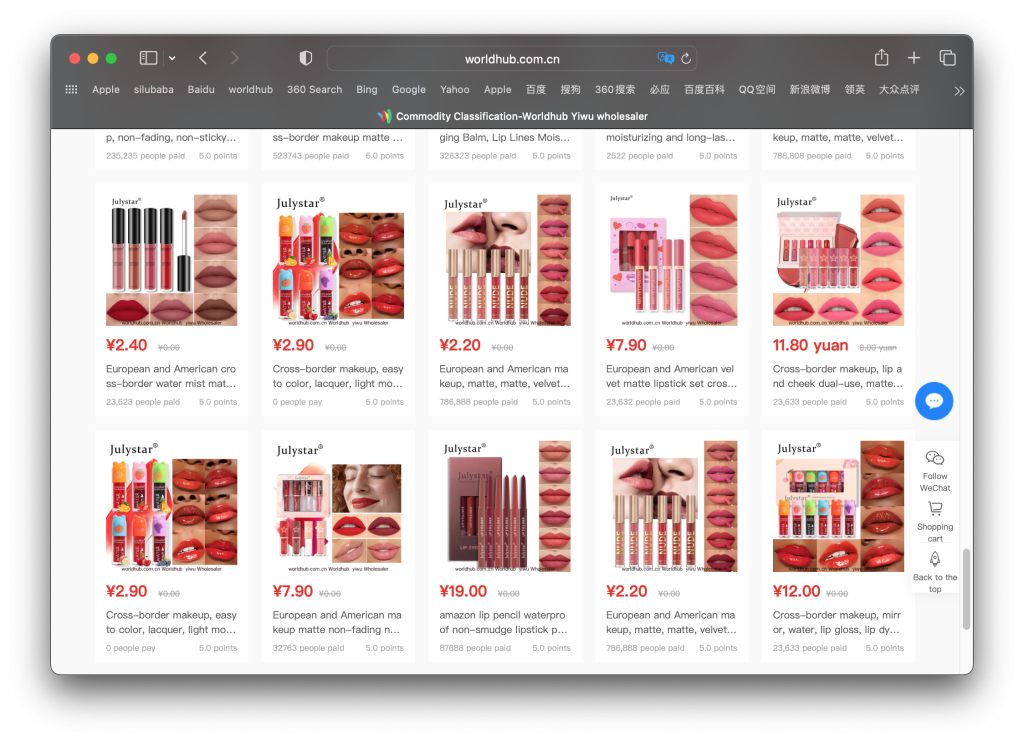Click the ¥2.40 water mist lipstick thumbnail

pyautogui.click(x=171, y=260)
